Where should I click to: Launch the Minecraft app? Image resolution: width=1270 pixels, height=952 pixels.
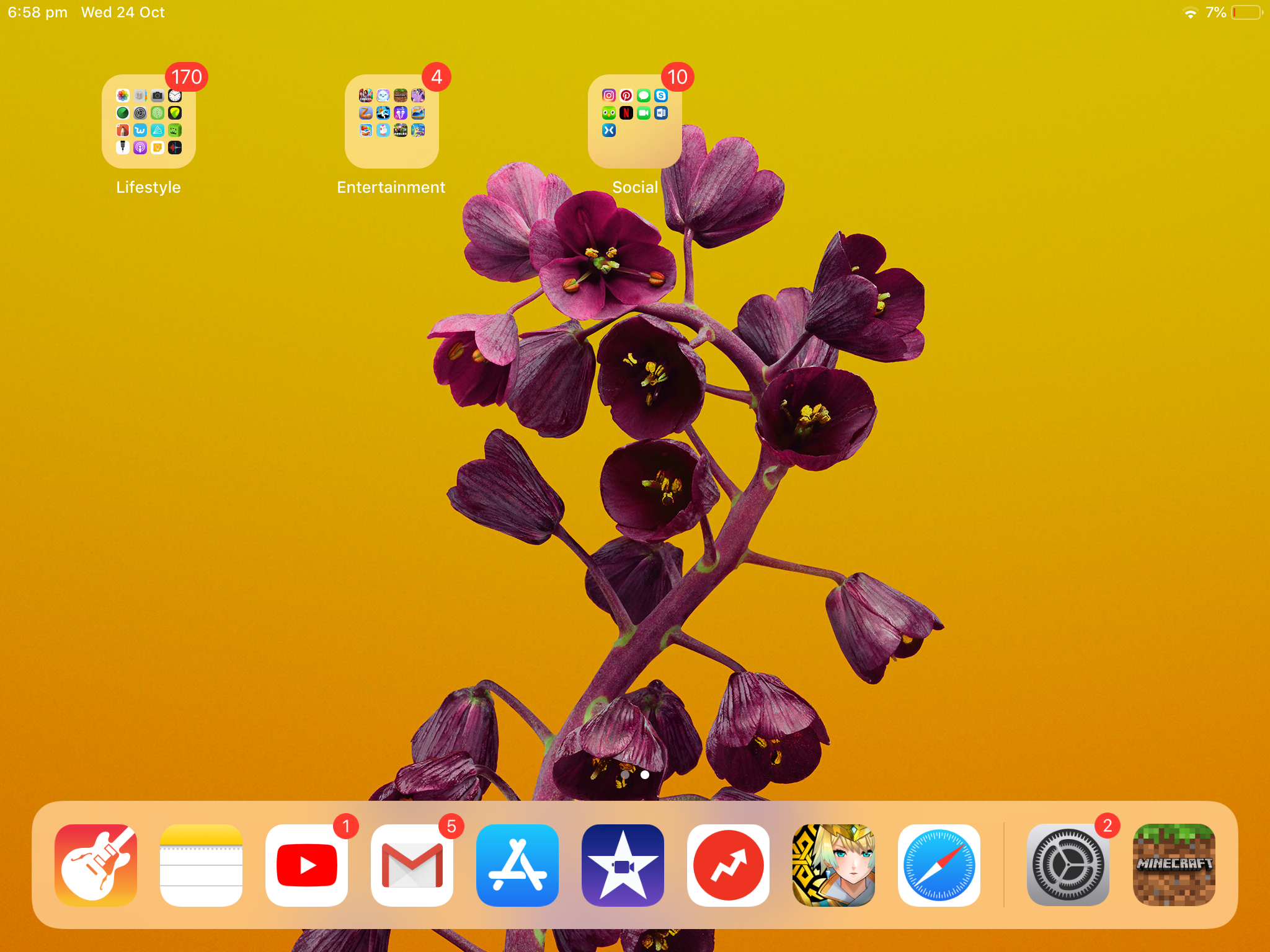click(x=1173, y=865)
